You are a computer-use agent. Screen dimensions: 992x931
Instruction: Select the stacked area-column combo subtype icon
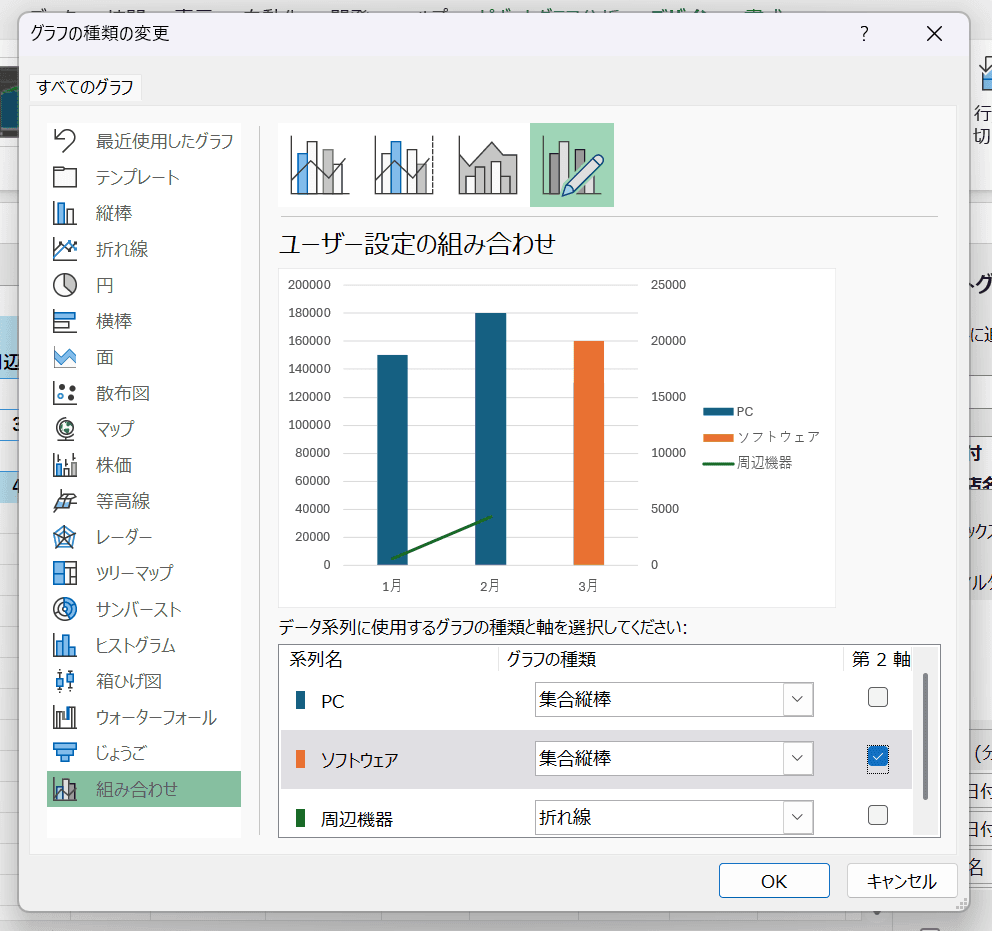coord(487,165)
